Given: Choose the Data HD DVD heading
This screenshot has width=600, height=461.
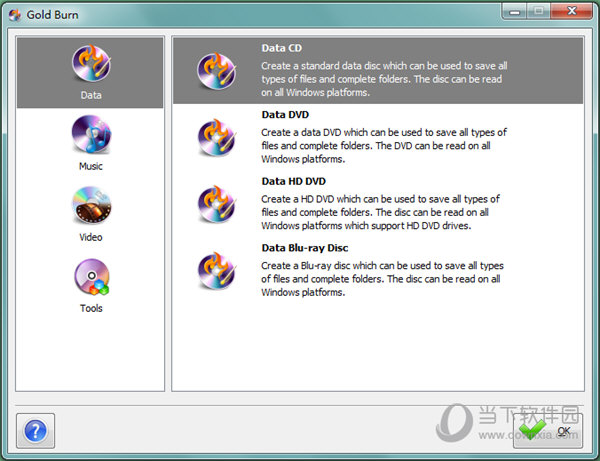Looking at the screenshot, I should pyautogui.click(x=293, y=181).
